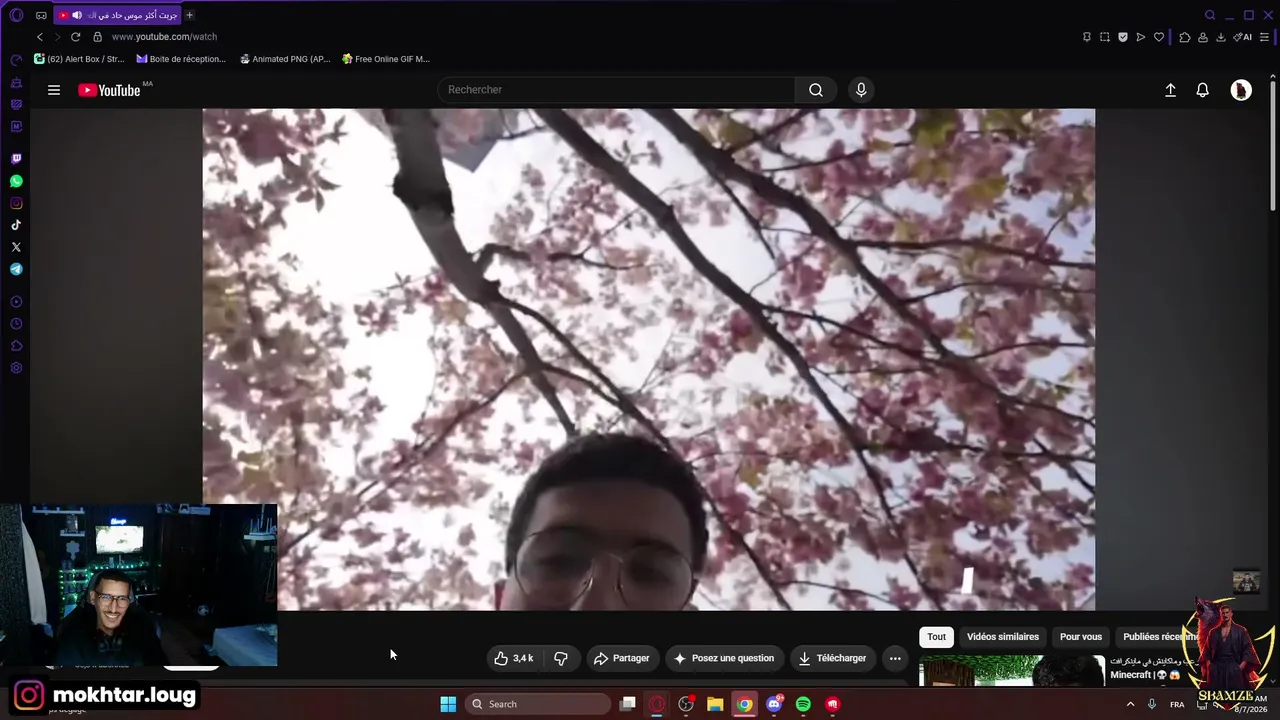
Task: Open Telegram in the Opera sidebar
Action: [16, 269]
